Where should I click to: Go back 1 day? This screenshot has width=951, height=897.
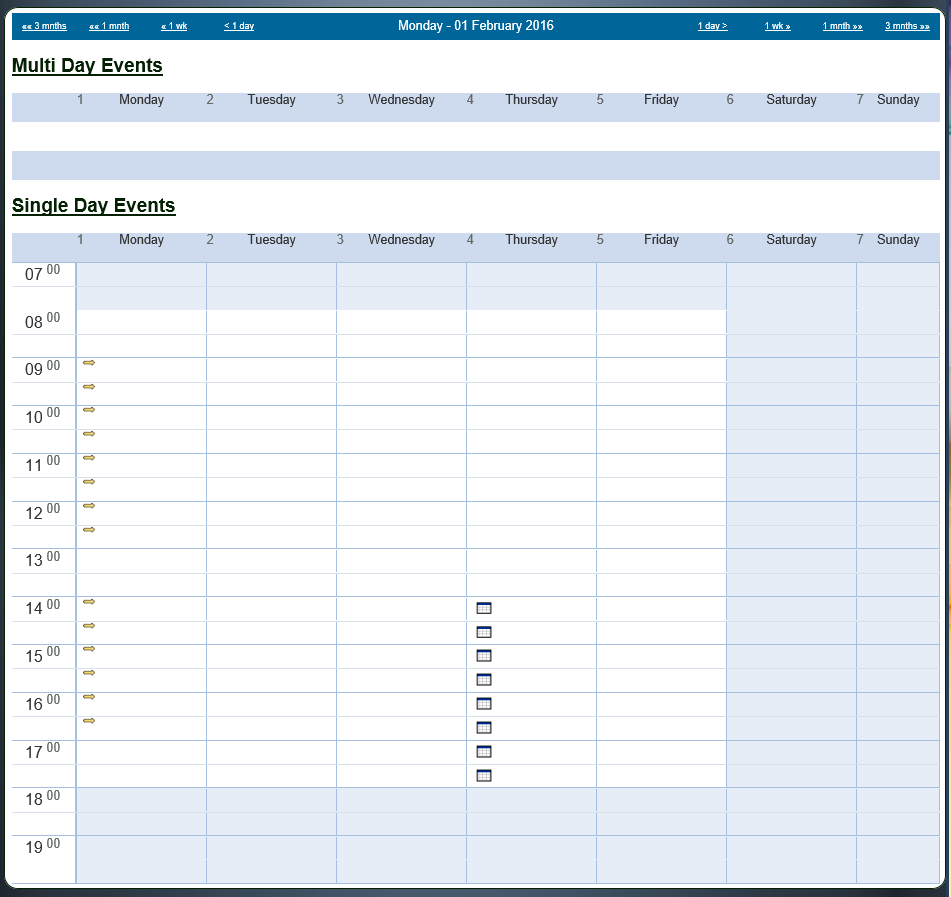(x=239, y=26)
